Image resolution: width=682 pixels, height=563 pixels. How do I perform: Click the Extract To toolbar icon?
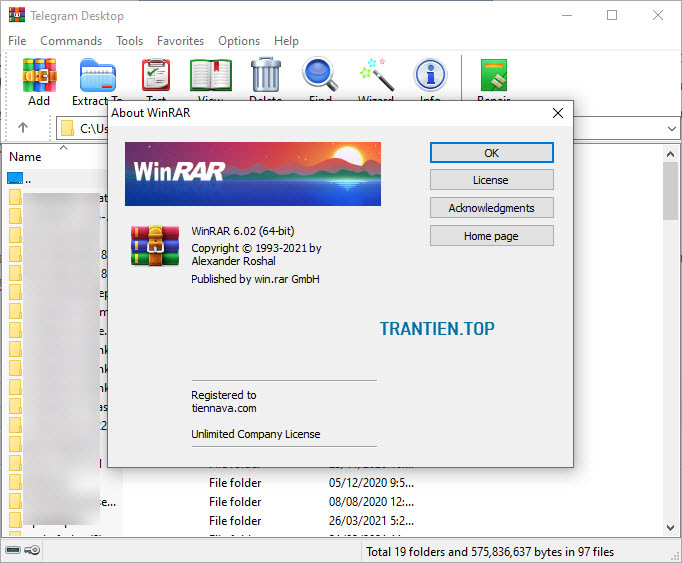pyautogui.click(x=97, y=76)
